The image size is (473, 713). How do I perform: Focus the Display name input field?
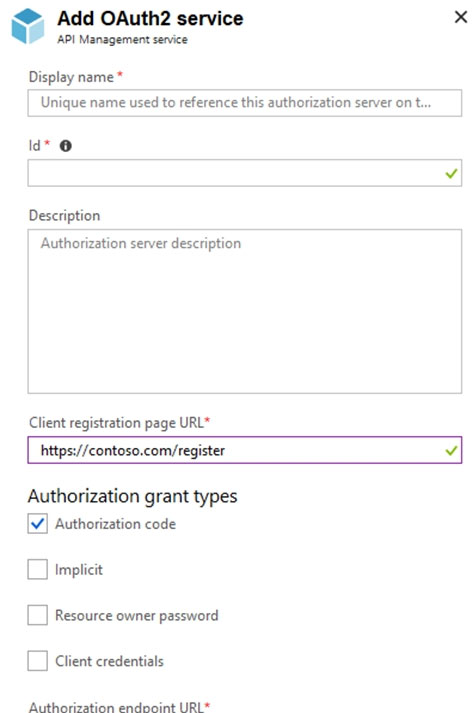click(245, 103)
